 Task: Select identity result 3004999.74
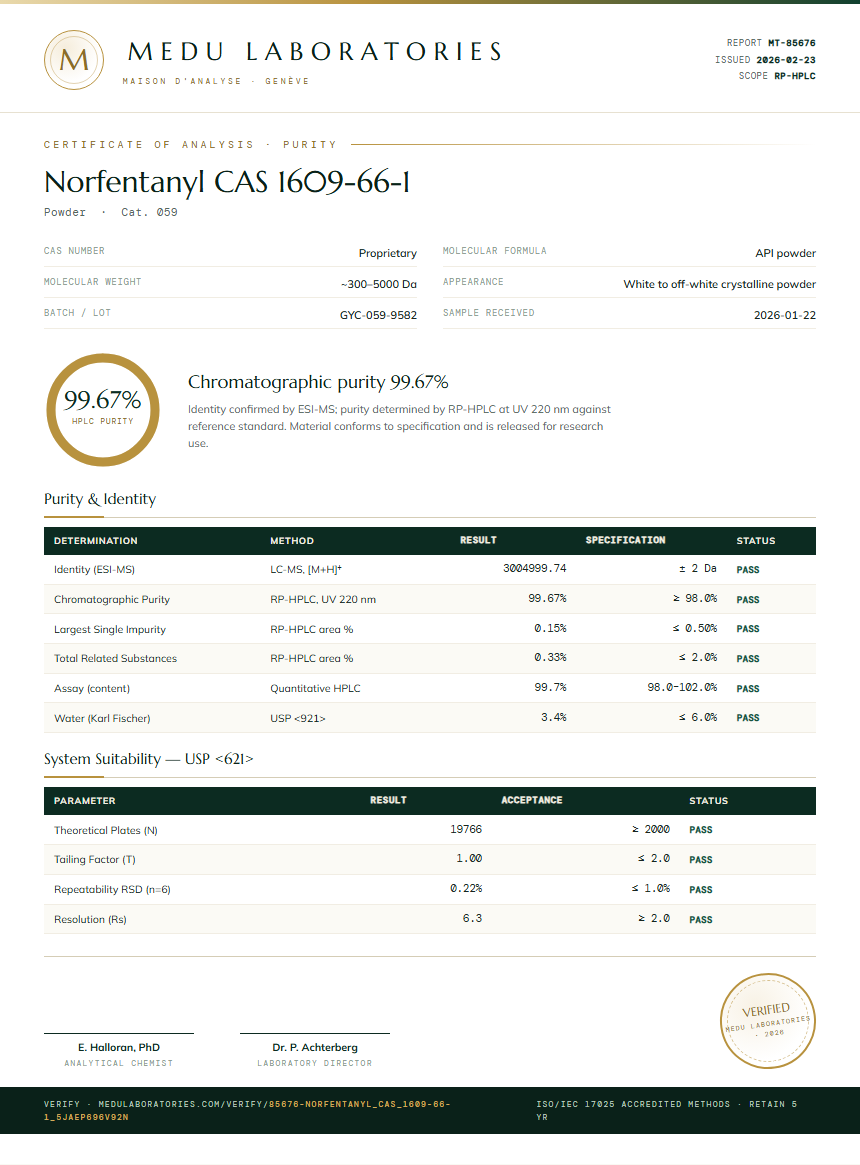[534, 568]
